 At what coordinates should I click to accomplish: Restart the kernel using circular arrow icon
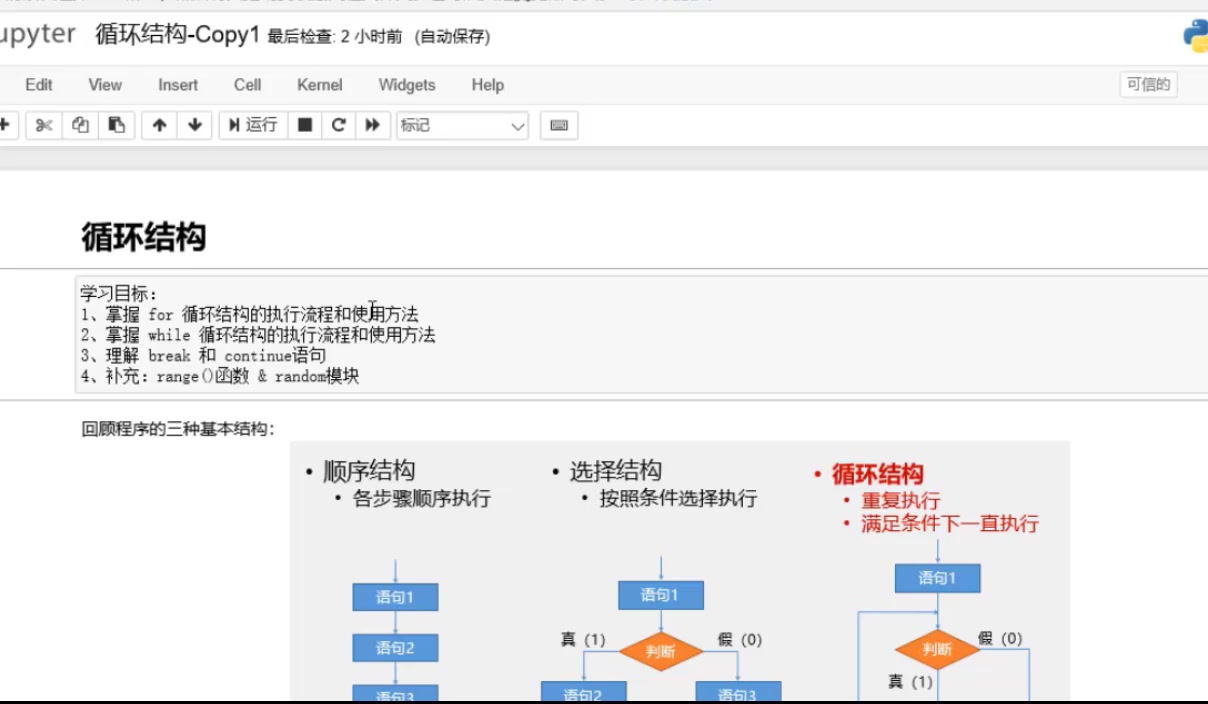339,125
